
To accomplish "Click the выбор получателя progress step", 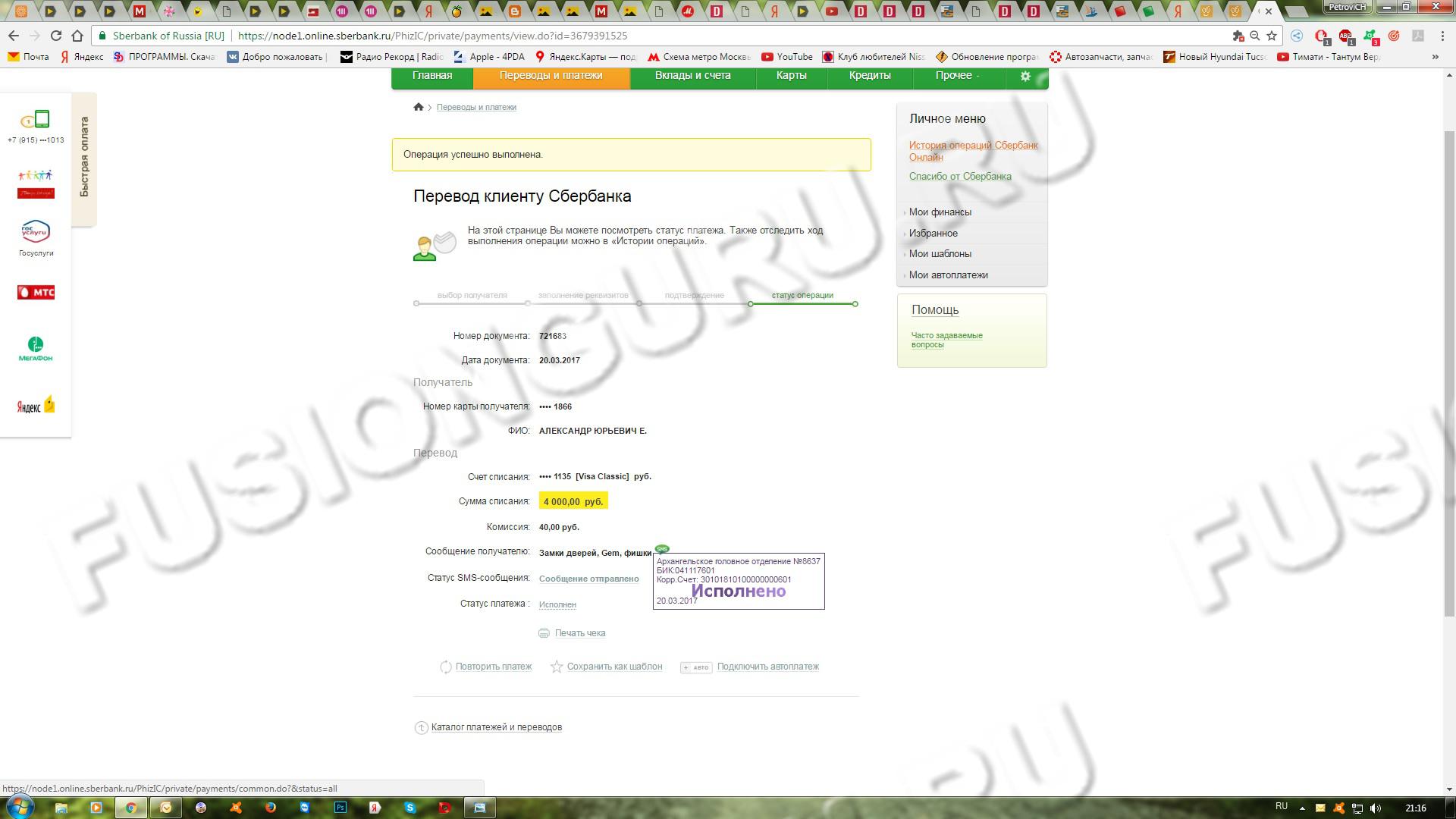I will click(472, 296).
